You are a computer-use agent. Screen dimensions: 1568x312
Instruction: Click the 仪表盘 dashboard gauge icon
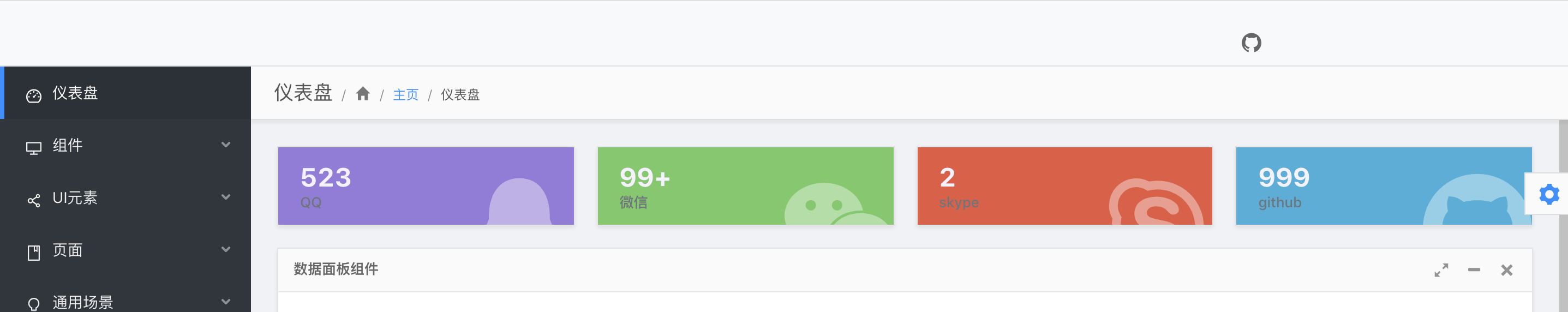pos(34,95)
